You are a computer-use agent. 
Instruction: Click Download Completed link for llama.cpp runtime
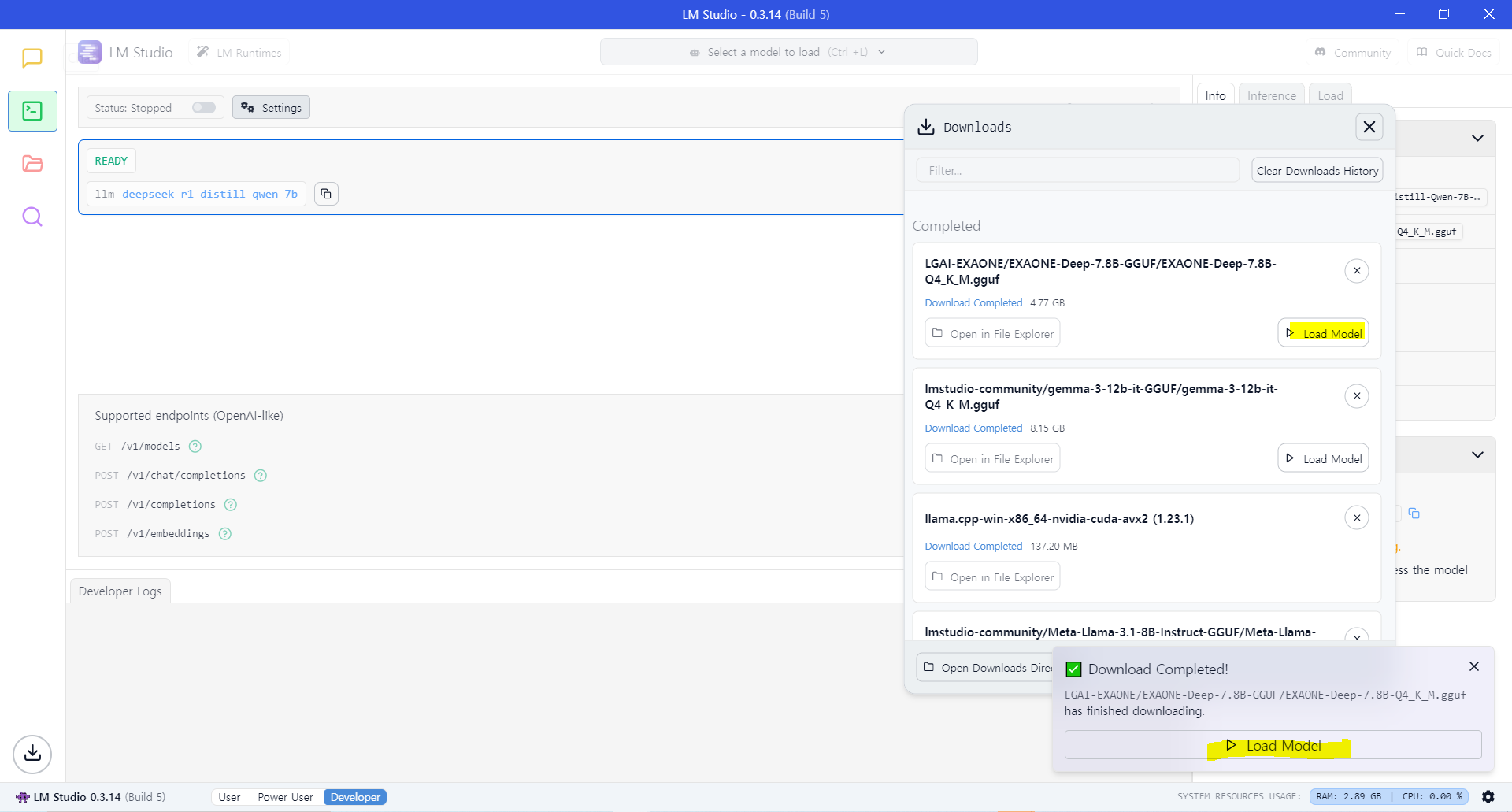click(973, 547)
